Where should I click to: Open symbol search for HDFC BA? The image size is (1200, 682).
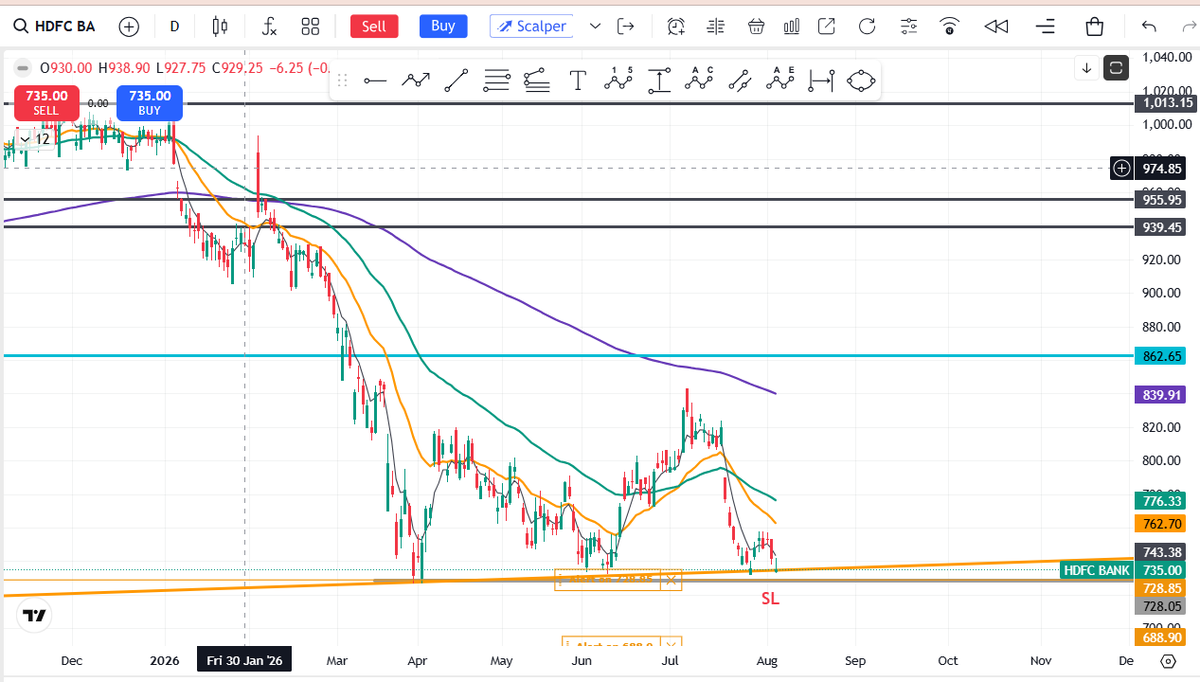click(x=54, y=26)
